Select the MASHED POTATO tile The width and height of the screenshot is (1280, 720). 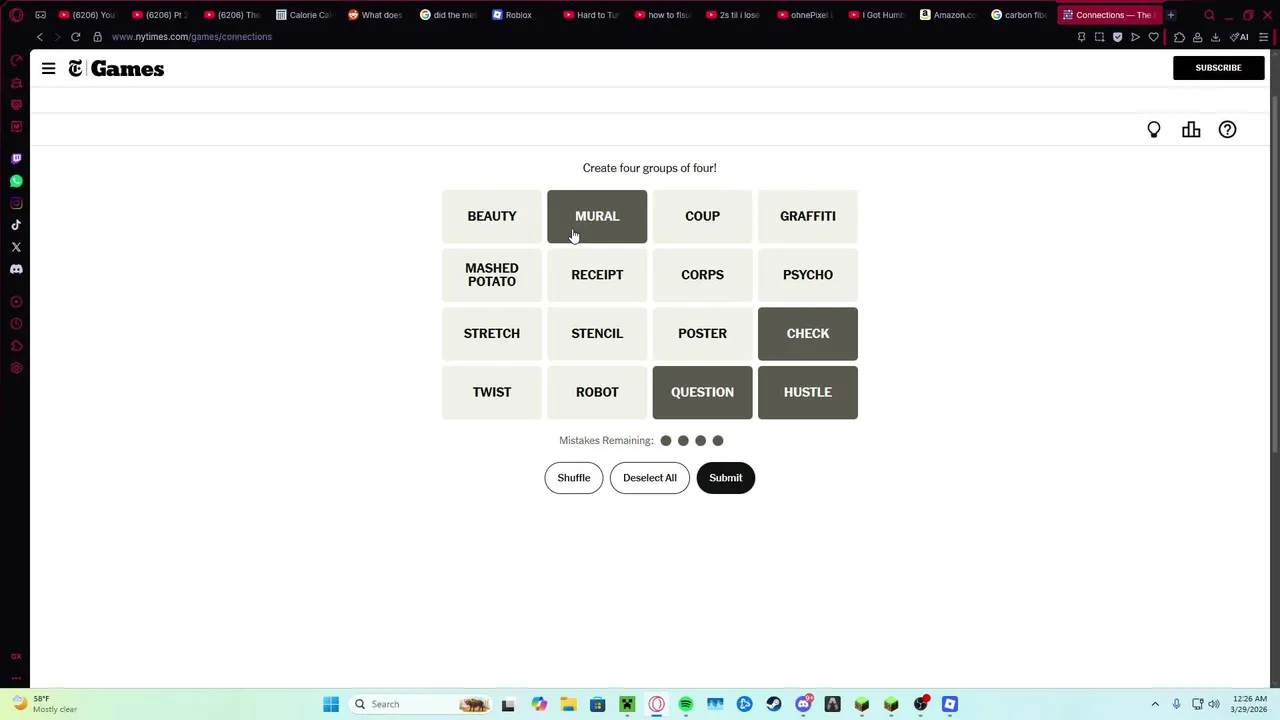pyautogui.click(x=492, y=275)
